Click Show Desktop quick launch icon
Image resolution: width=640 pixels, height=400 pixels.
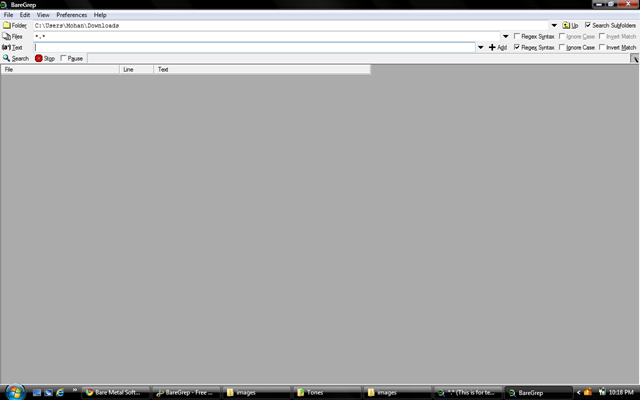(37, 393)
